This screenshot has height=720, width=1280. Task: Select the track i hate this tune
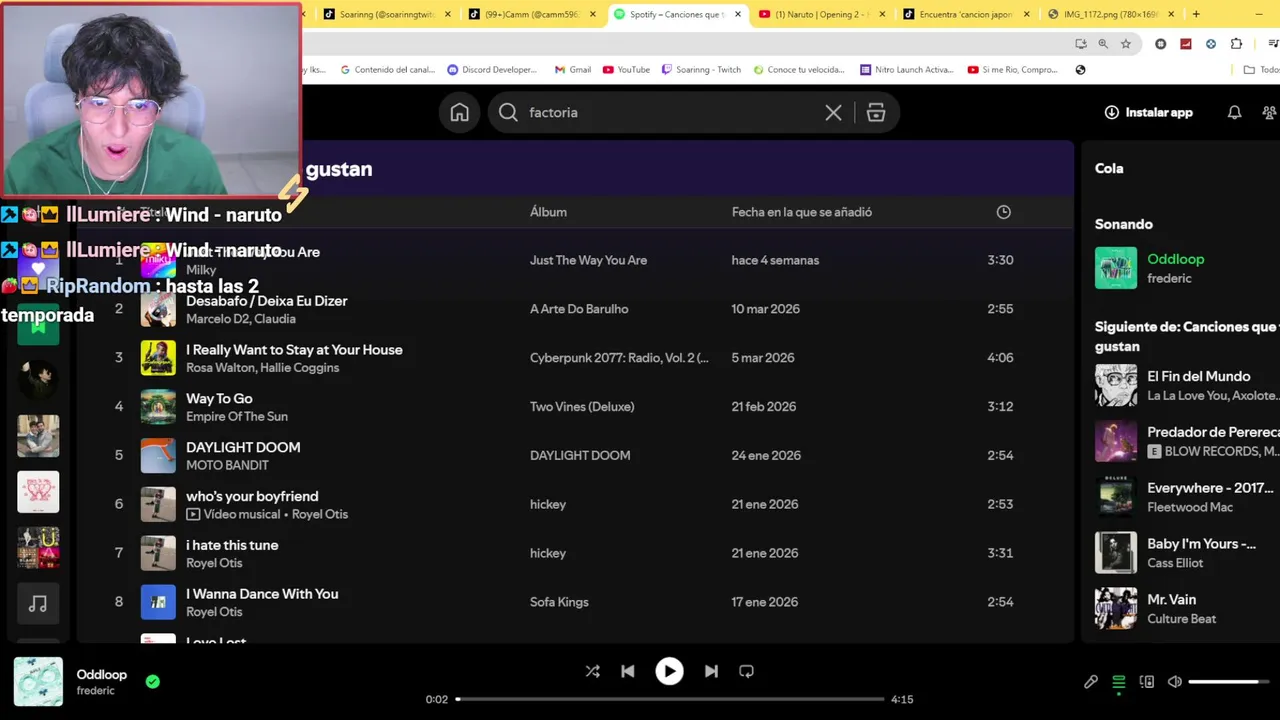point(232,546)
